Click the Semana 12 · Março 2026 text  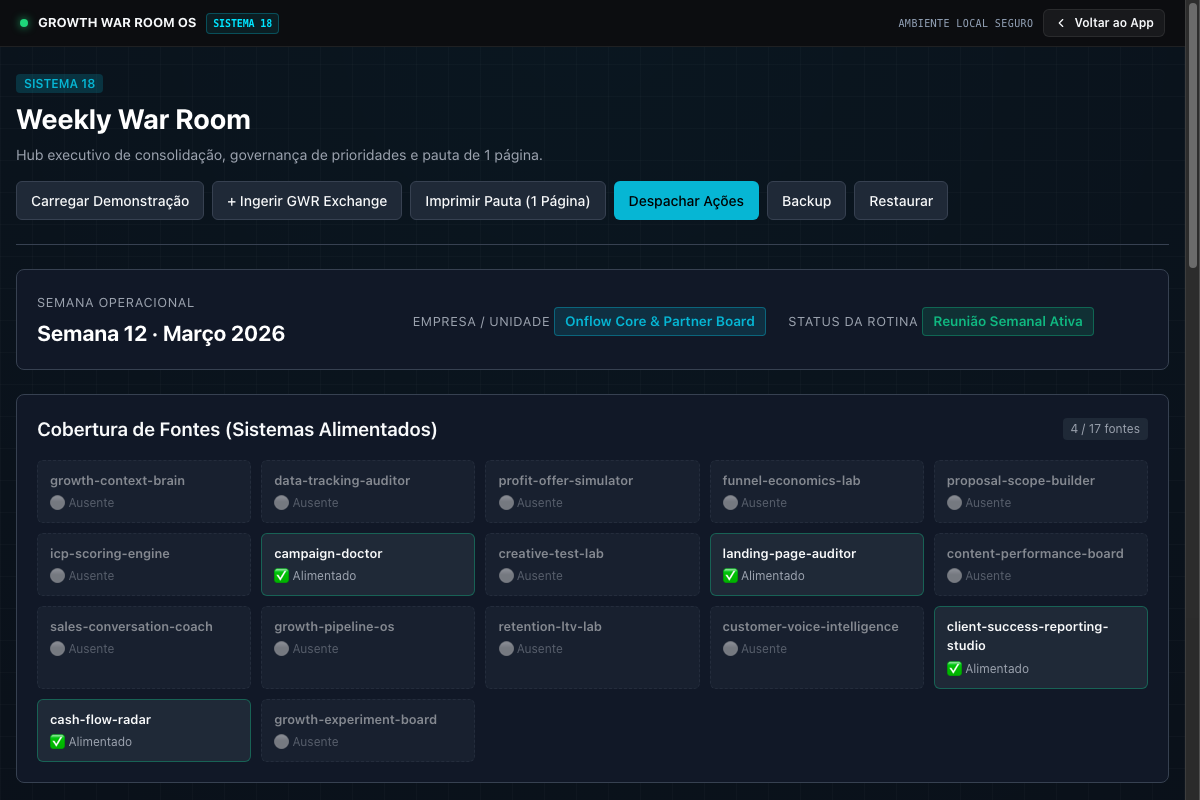click(161, 334)
